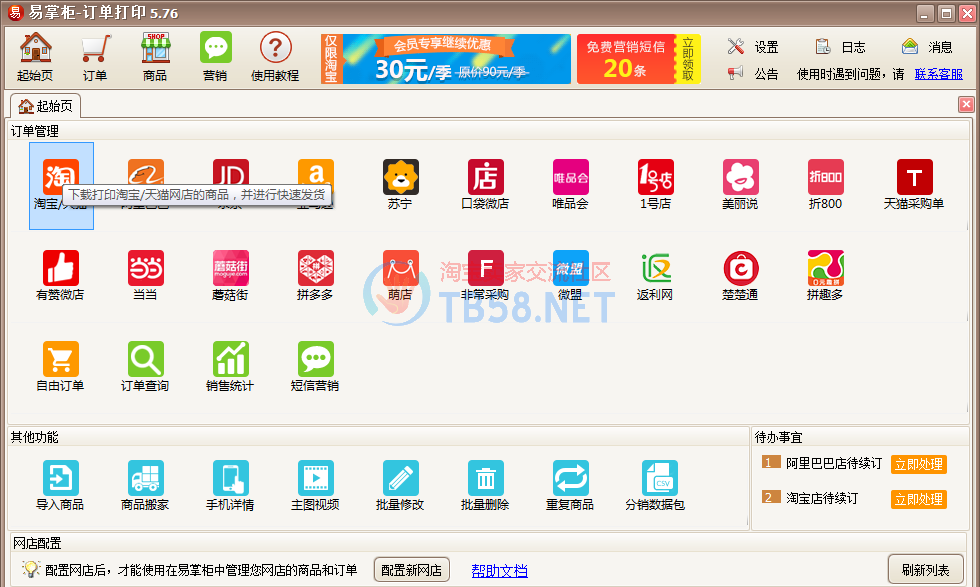The width and height of the screenshot is (980, 587).
Task: Open 销售统计 sales statistics
Action: point(231,367)
